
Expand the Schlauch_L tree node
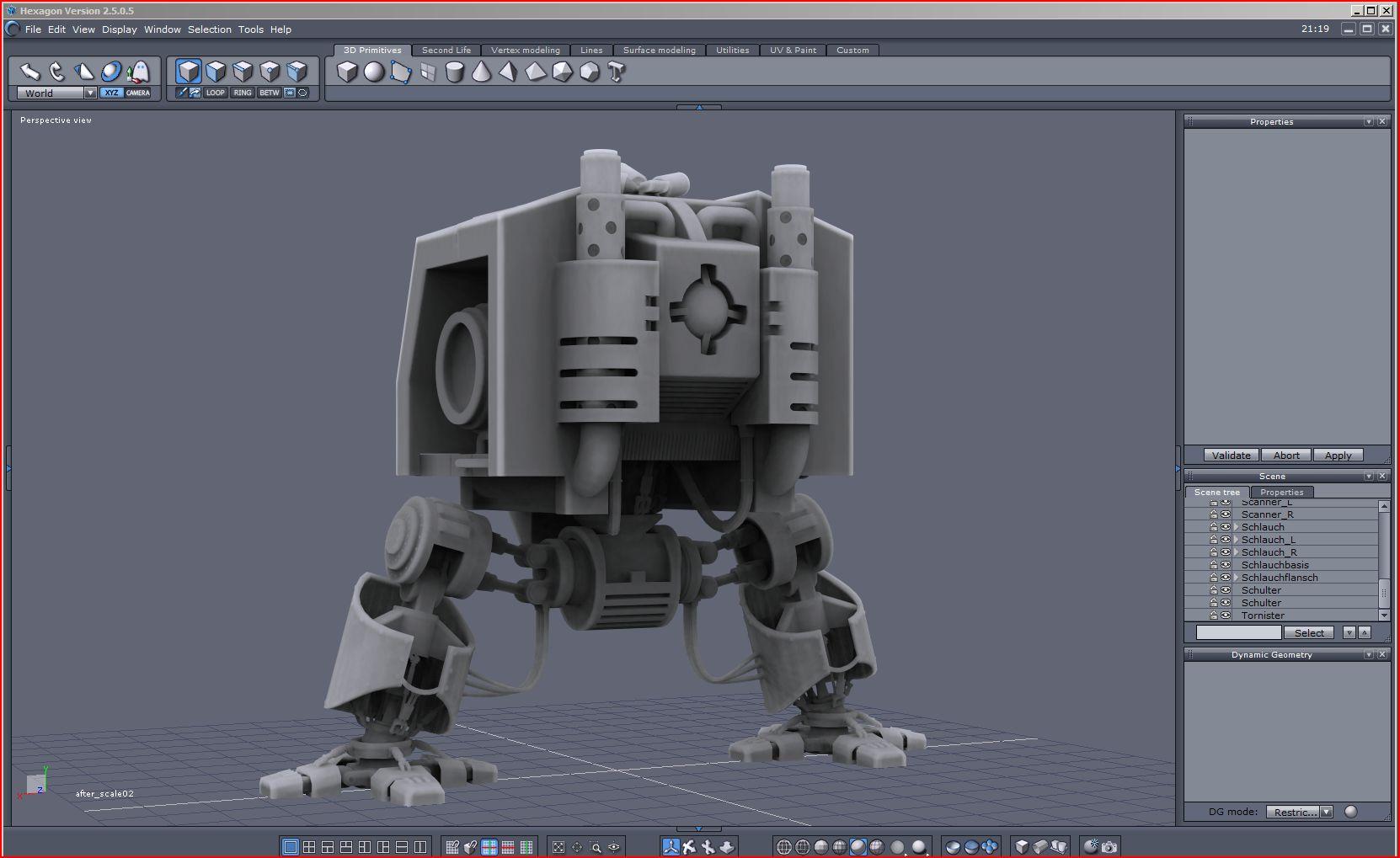tap(1236, 540)
